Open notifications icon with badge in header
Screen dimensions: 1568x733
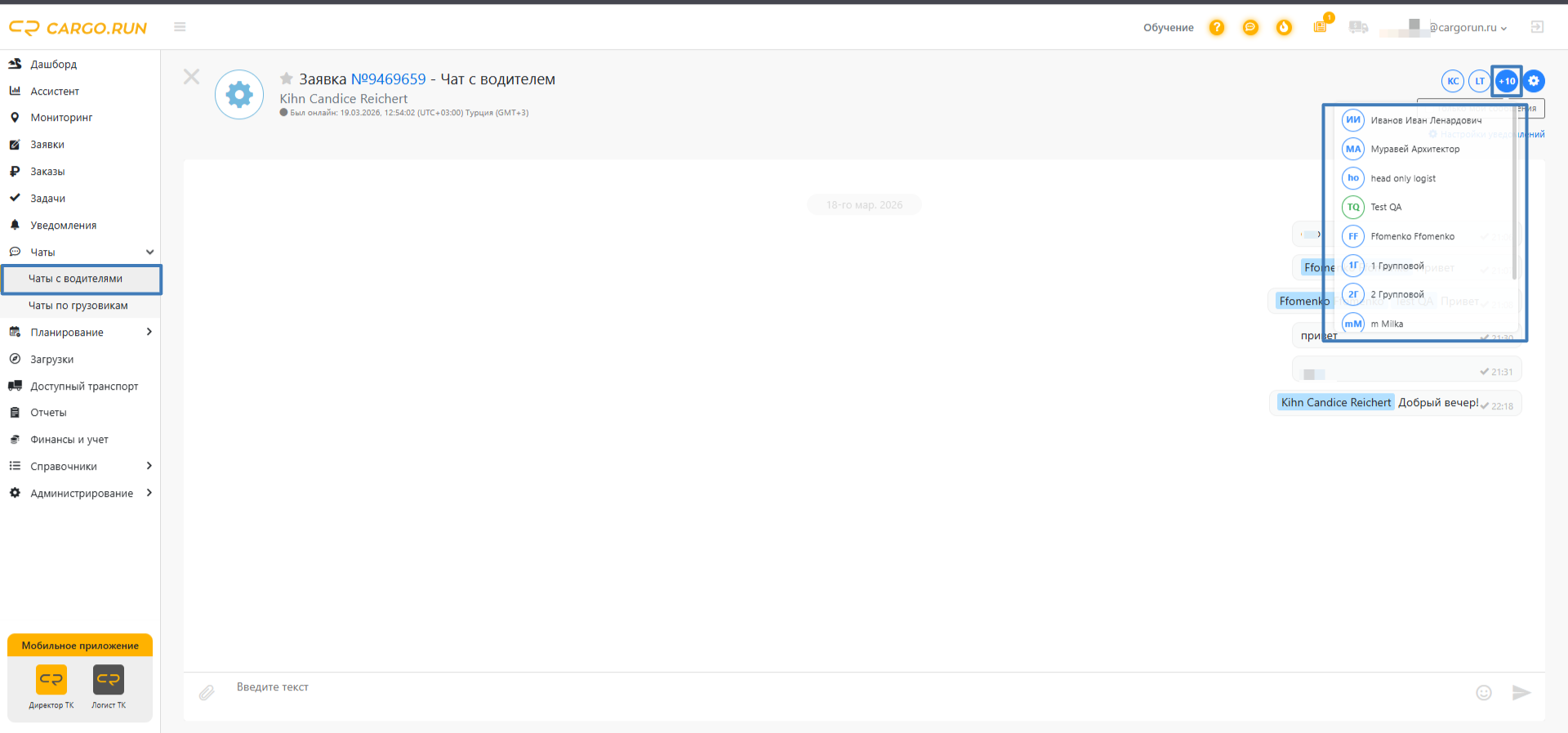click(x=1321, y=26)
